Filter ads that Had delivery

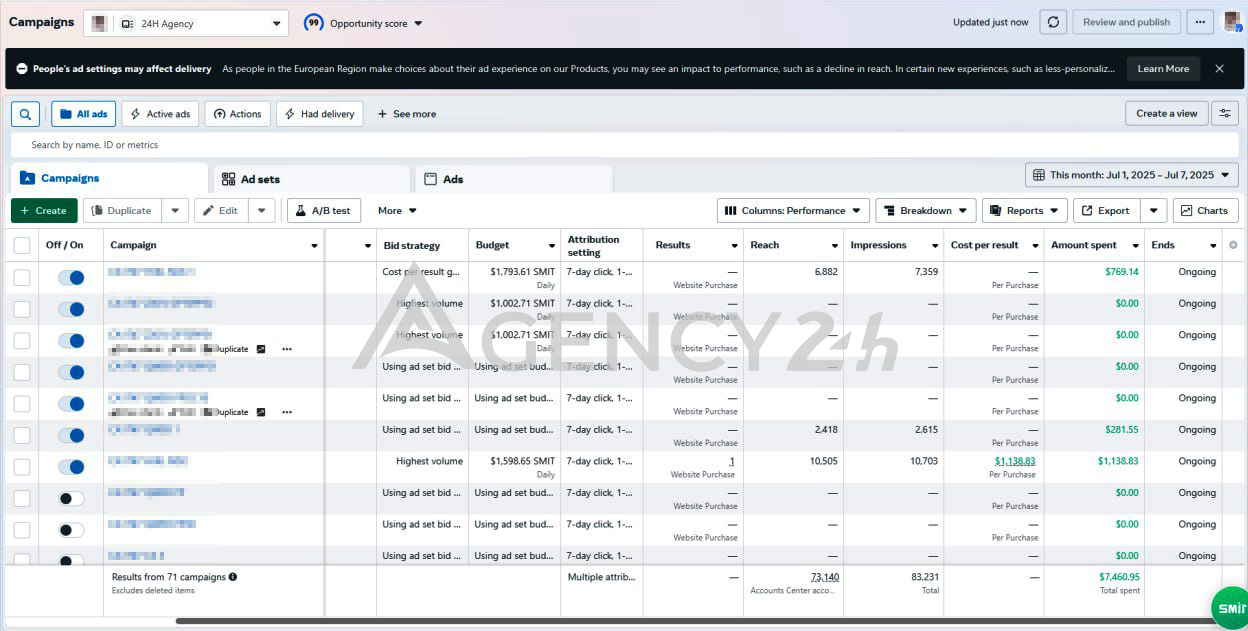click(319, 114)
